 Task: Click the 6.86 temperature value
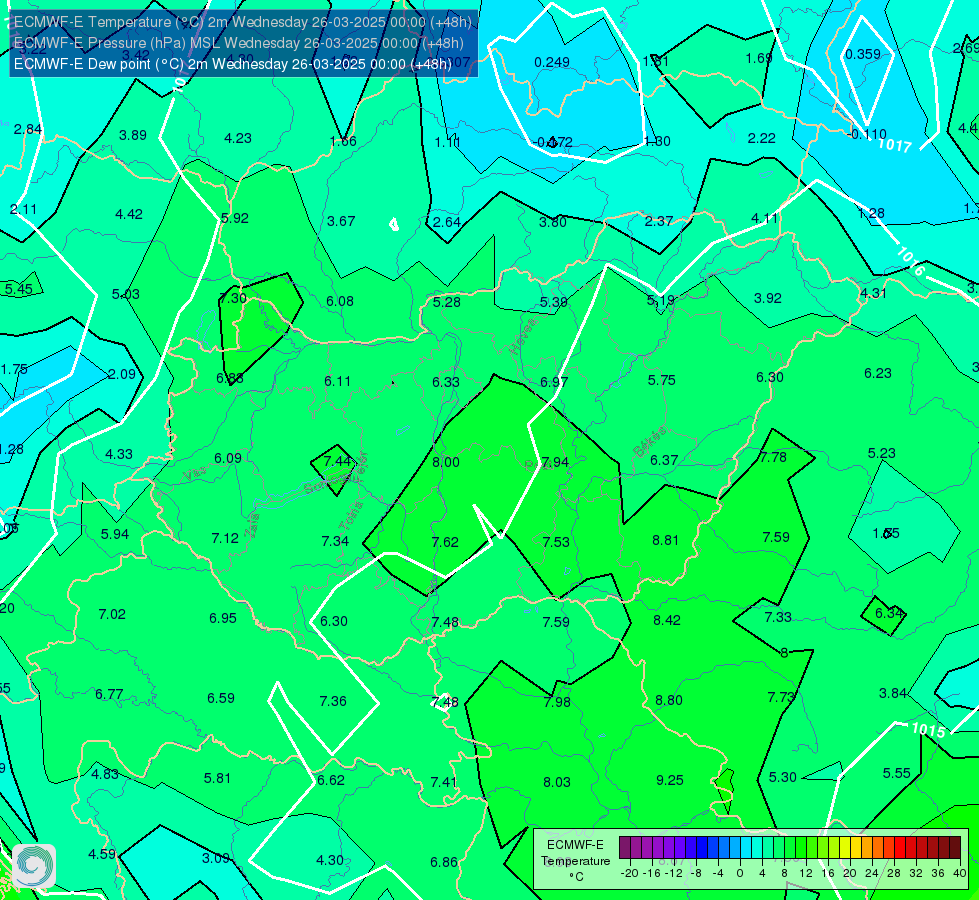(444, 863)
